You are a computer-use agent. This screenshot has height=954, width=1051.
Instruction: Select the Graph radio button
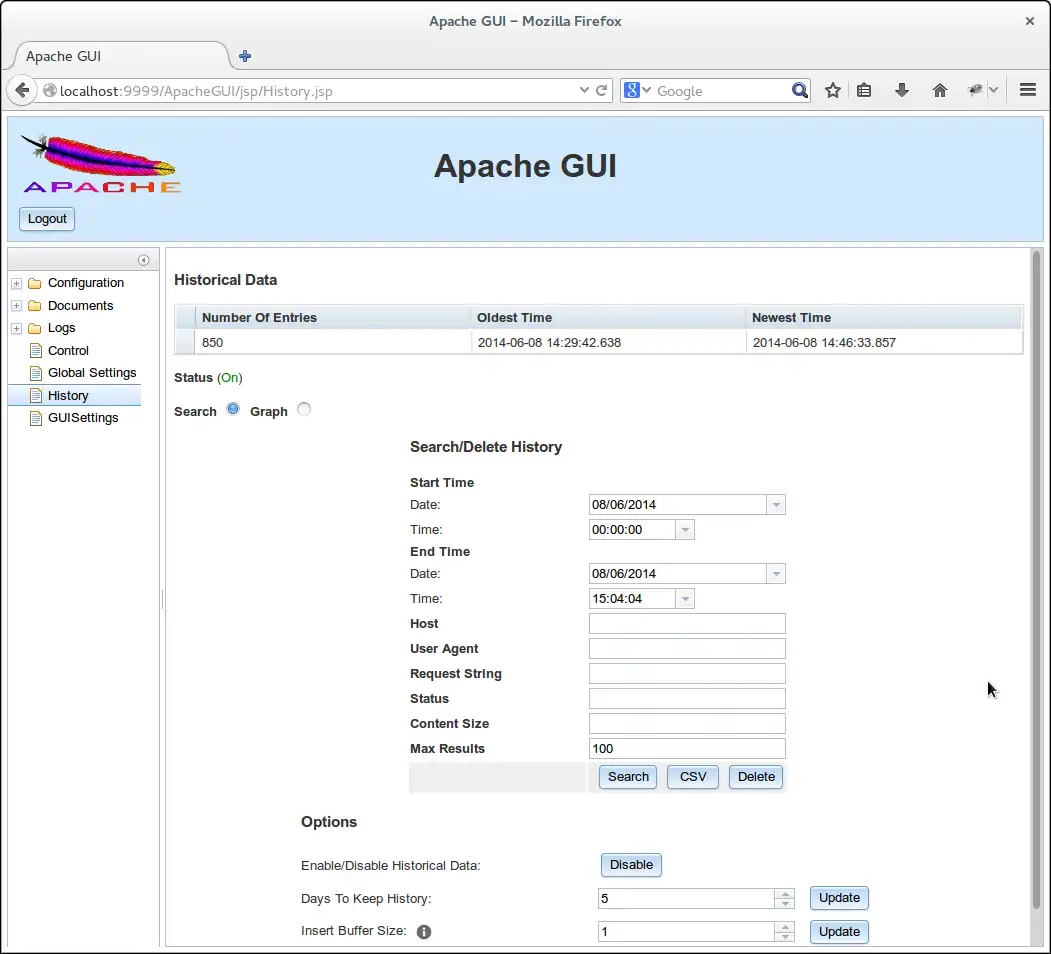pos(304,409)
